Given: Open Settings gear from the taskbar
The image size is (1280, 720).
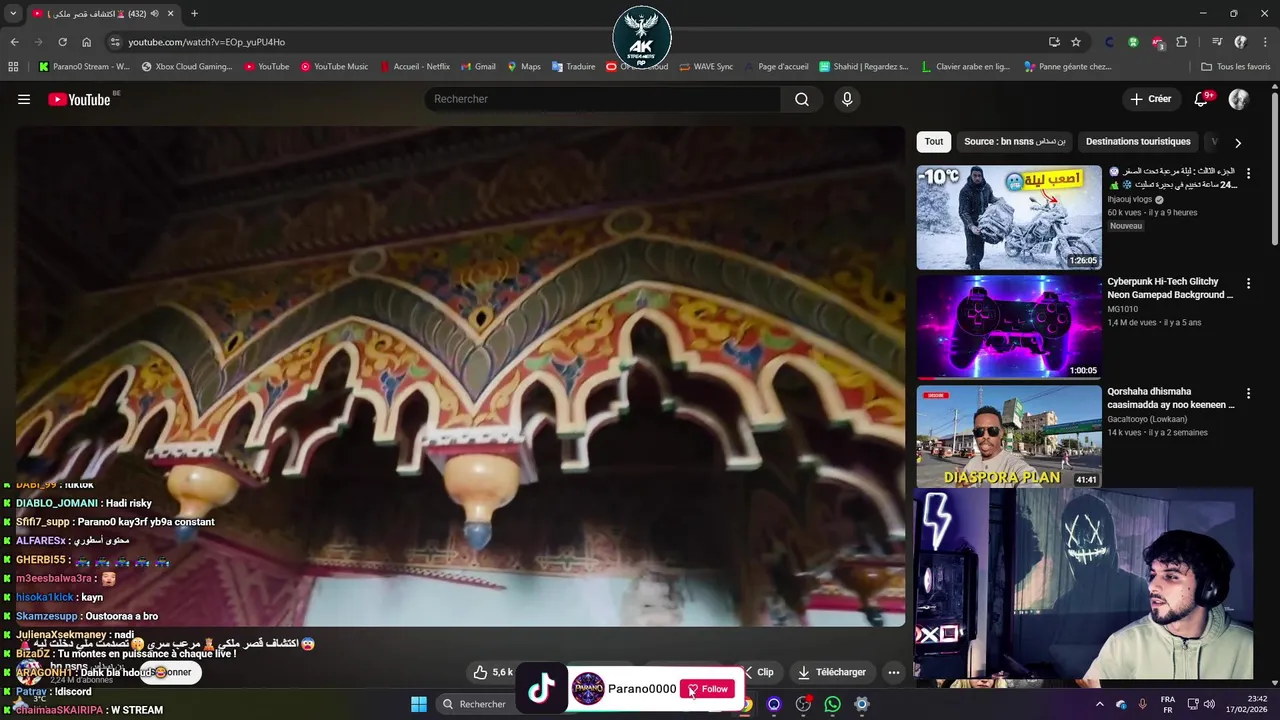Looking at the screenshot, I should click(x=861, y=704).
